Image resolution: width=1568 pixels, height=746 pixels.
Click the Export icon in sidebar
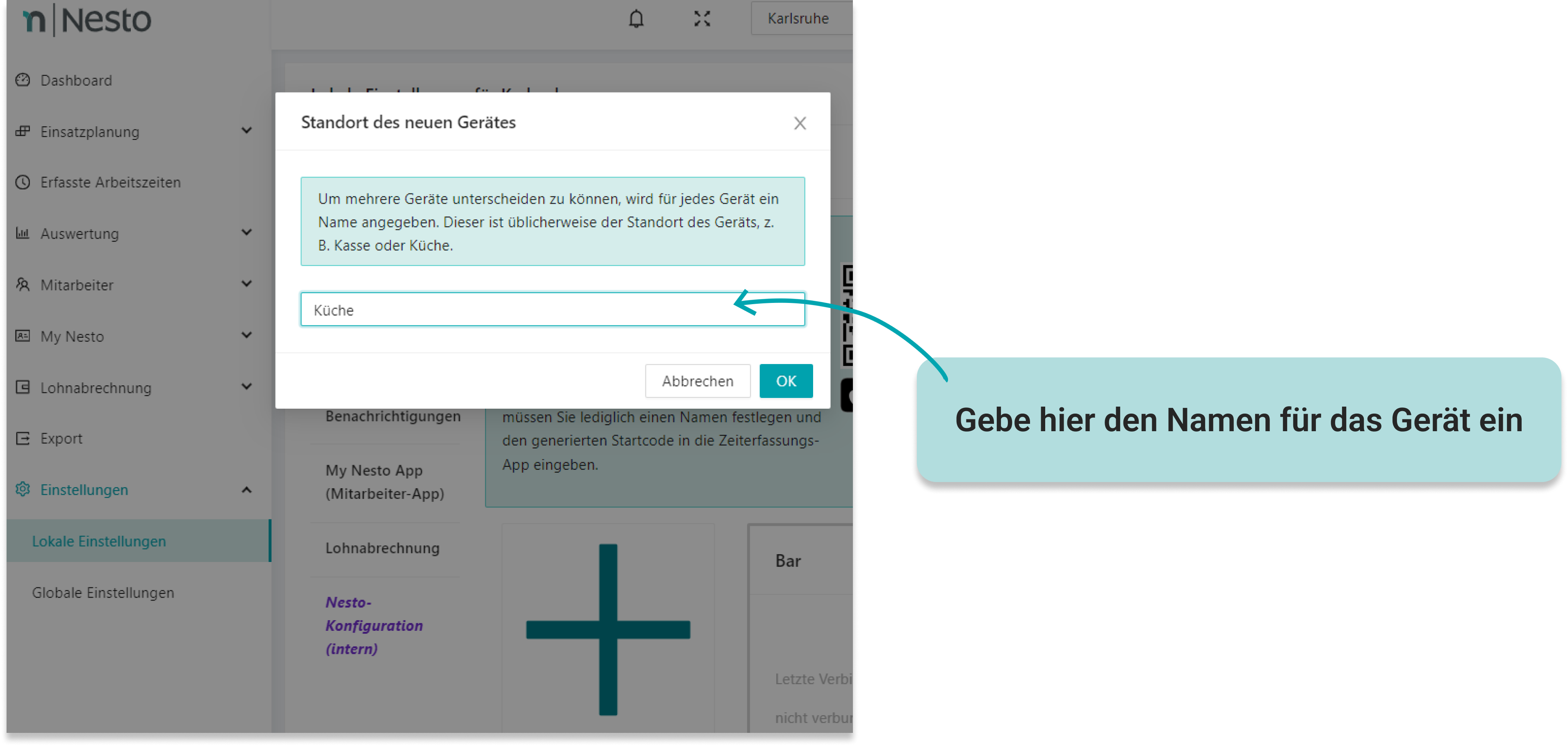tap(23, 438)
